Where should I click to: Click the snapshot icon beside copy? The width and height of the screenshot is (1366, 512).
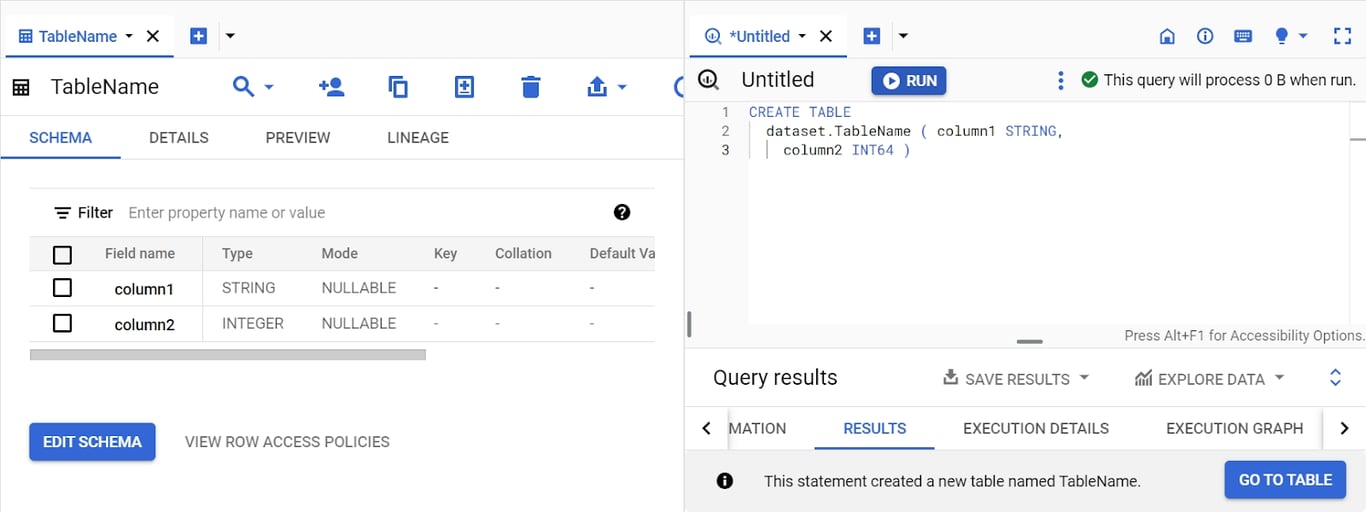[x=464, y=87]
